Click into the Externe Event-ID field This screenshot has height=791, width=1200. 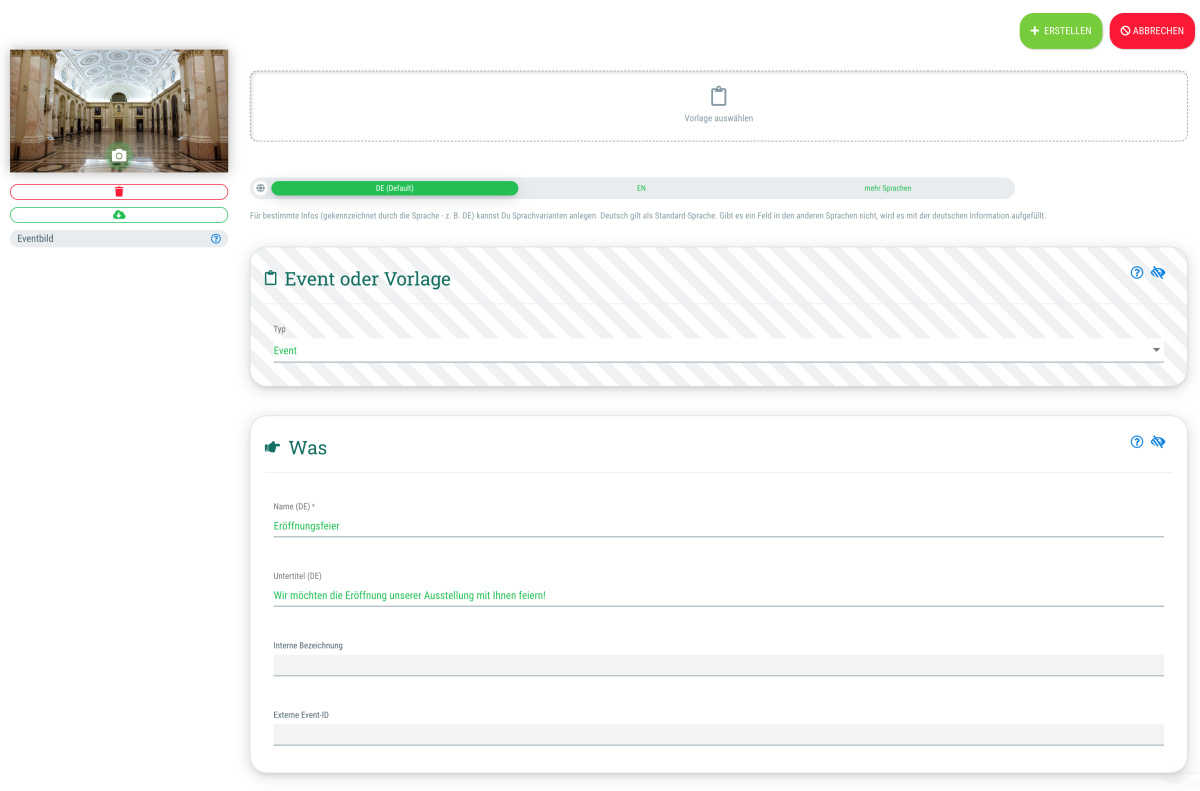(x=718, y=734)
